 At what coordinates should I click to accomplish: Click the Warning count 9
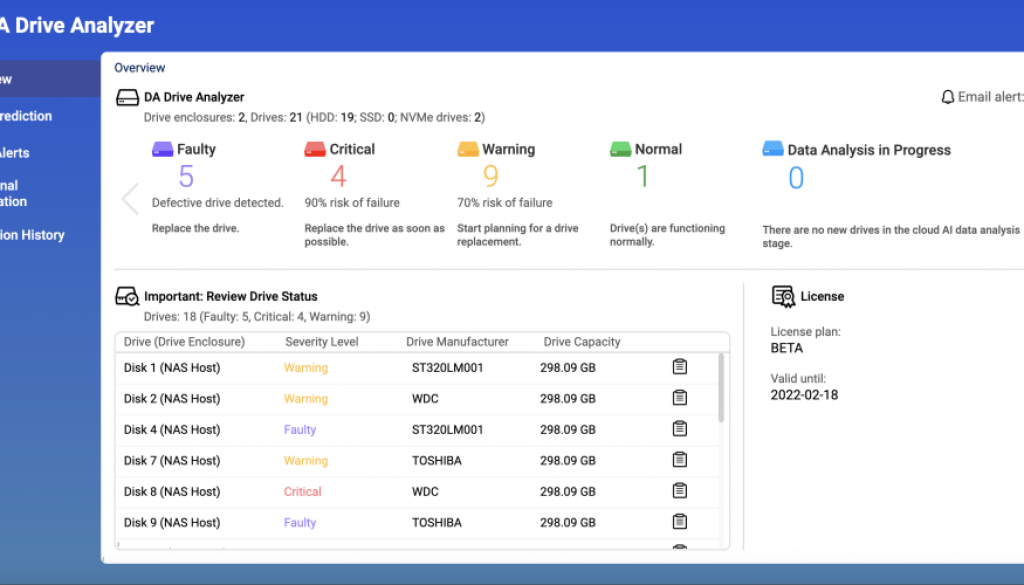click(x=490, y=176)
